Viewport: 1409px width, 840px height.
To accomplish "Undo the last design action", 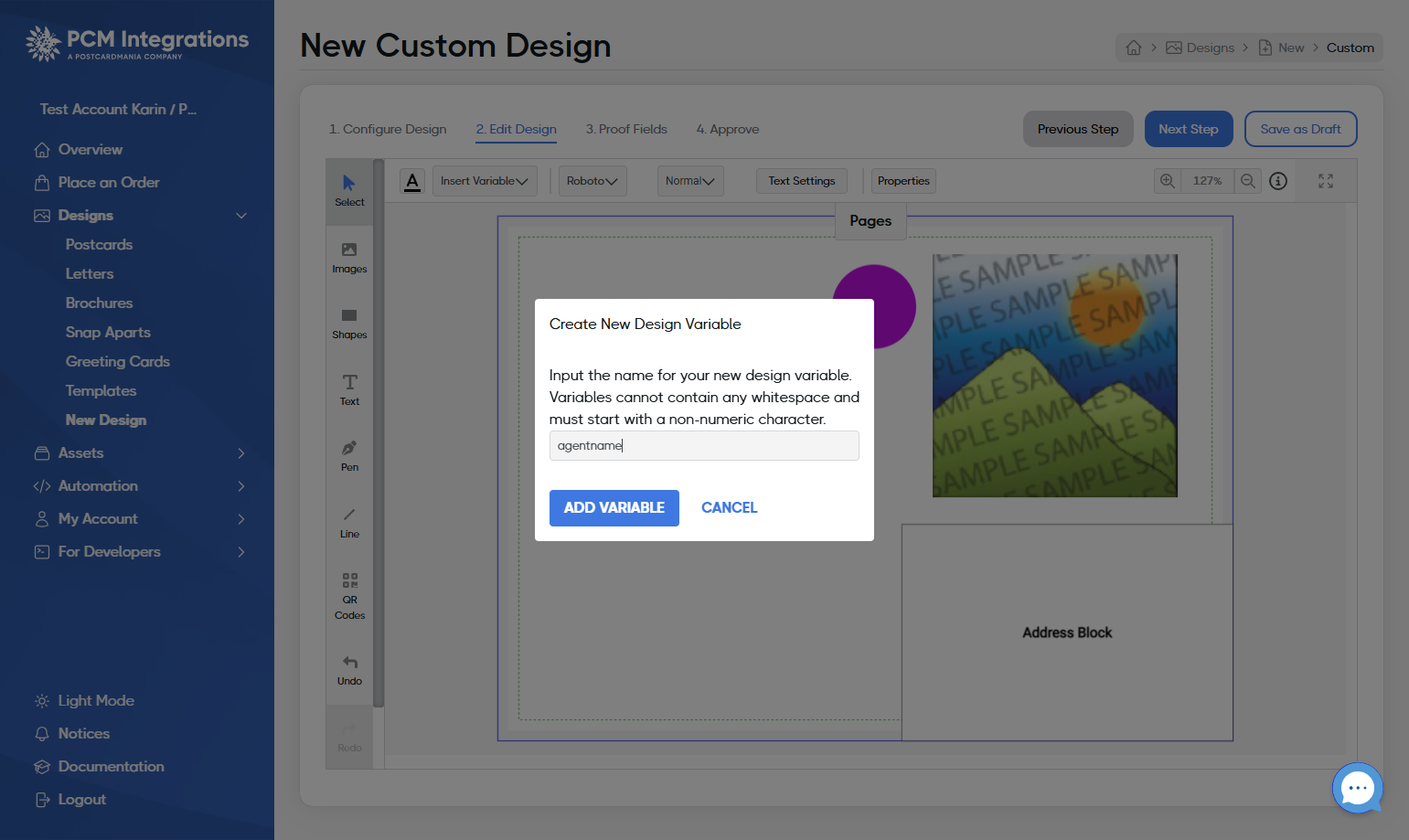I will click(x=349, y=670).
